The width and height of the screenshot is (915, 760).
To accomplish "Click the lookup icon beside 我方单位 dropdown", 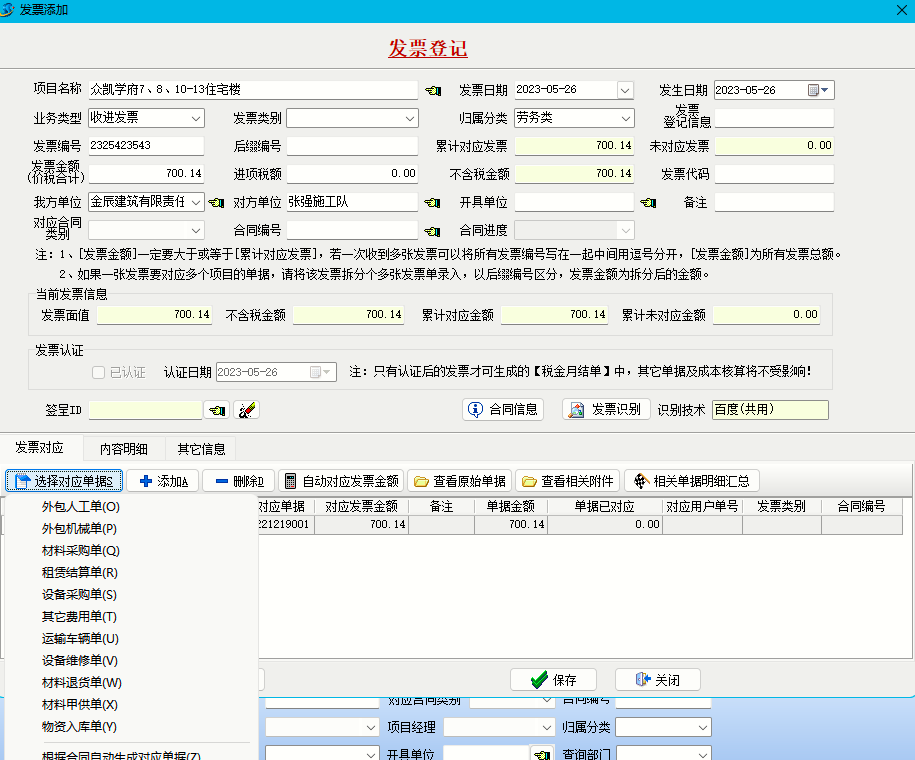I will [216, 203].
